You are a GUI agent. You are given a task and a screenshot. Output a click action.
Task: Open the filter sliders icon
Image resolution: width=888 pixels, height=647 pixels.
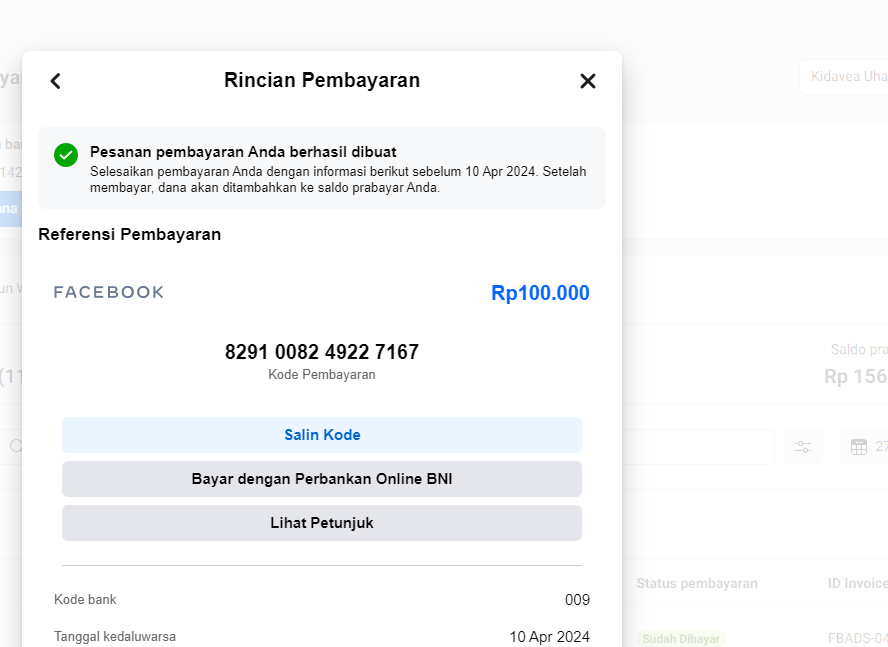click(803, 447)
